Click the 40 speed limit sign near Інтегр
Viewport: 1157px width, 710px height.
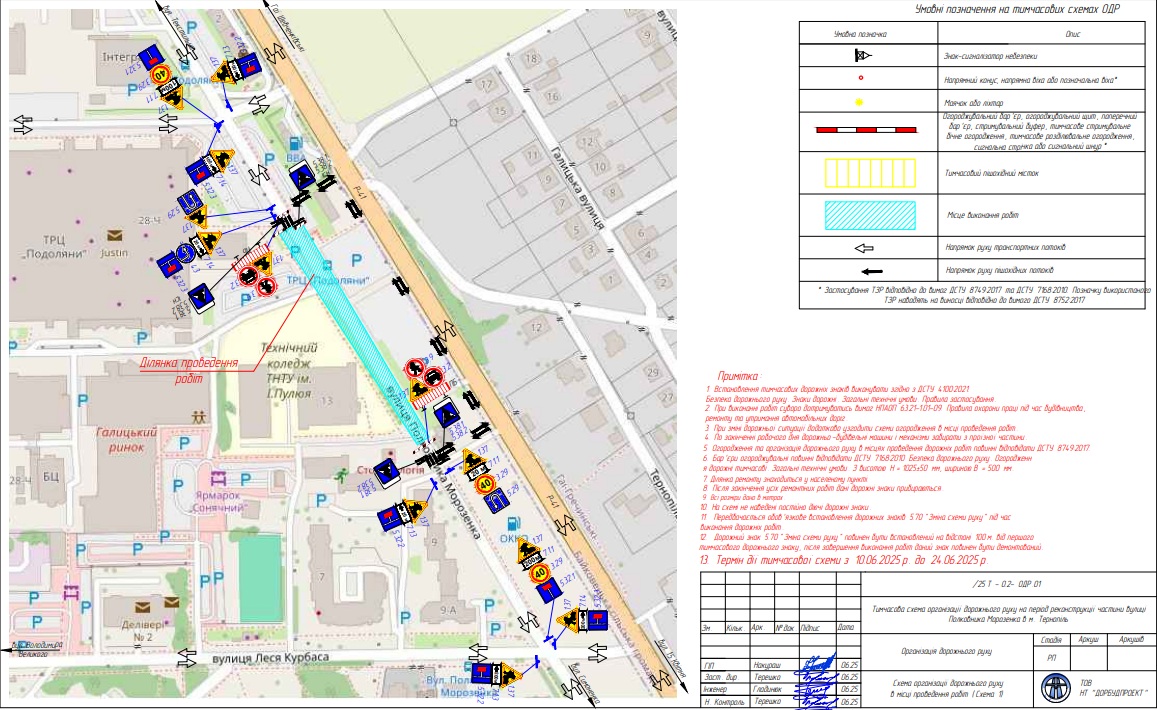click(x=160, y=74)
